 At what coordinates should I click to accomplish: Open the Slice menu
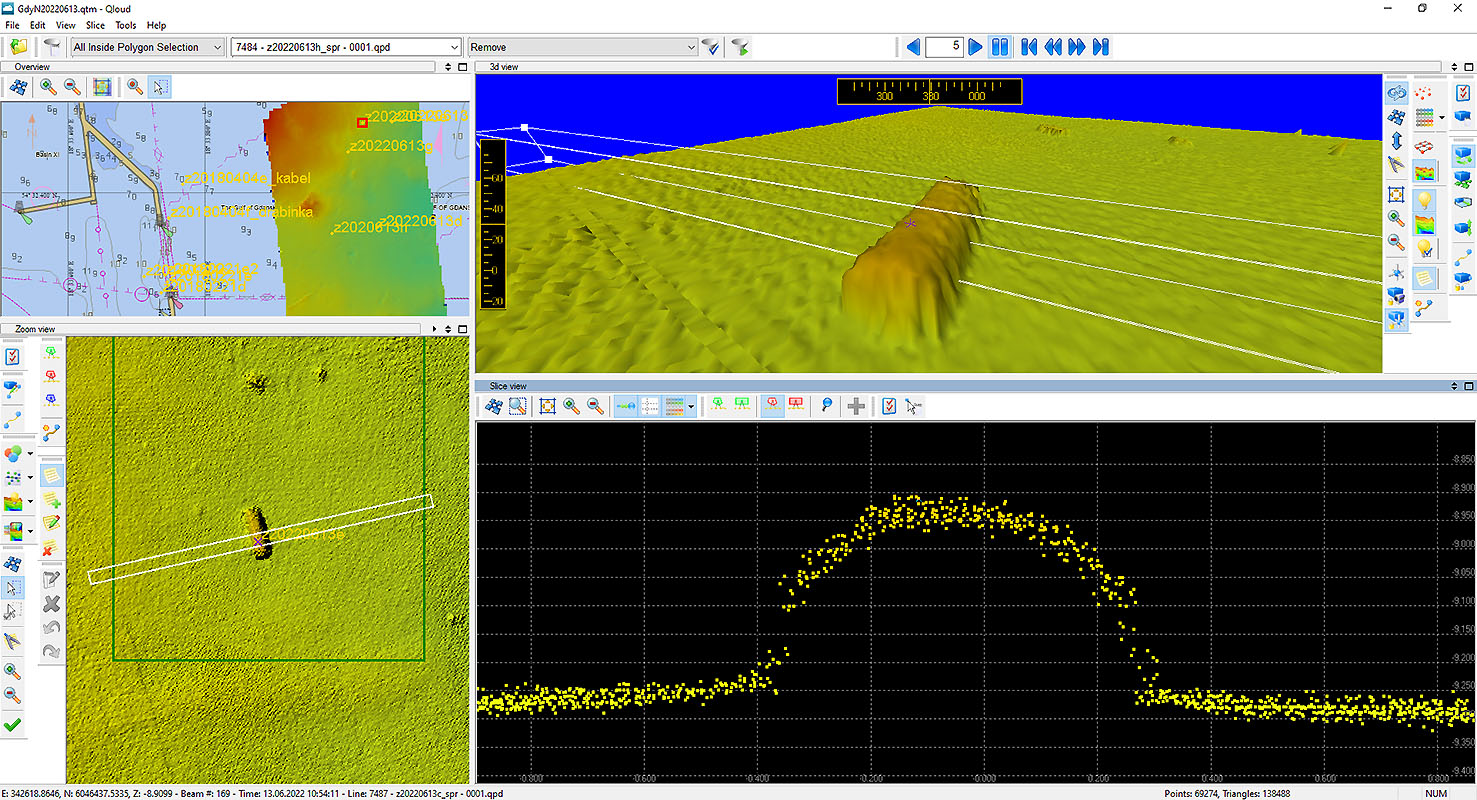pyautogui.click(x=95, y=25)
